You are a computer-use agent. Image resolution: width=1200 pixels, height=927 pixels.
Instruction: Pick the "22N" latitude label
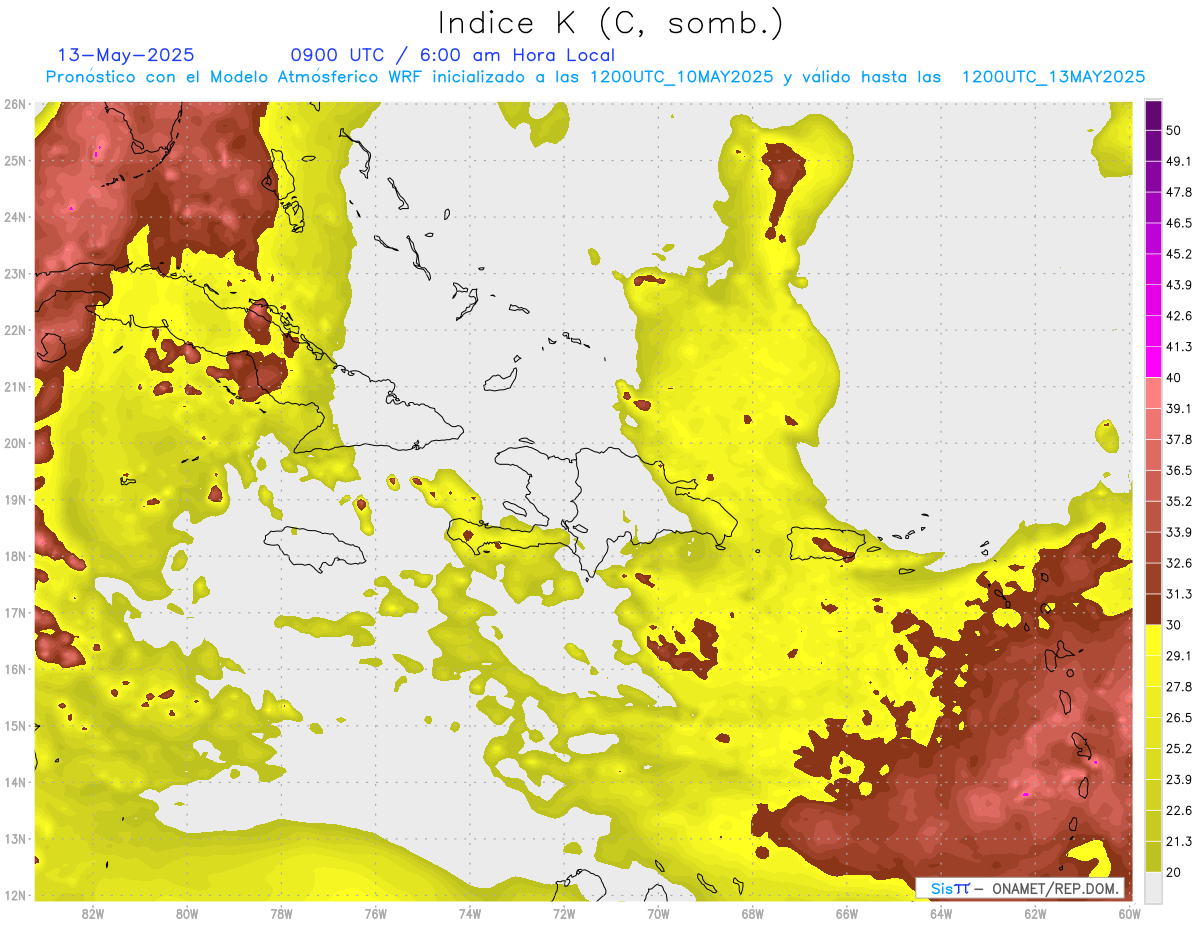15,330
